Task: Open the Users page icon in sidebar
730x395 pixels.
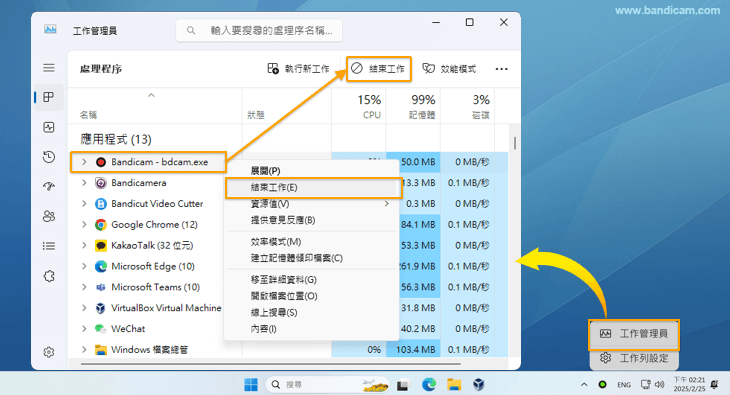Action: [x=49, y=216]
